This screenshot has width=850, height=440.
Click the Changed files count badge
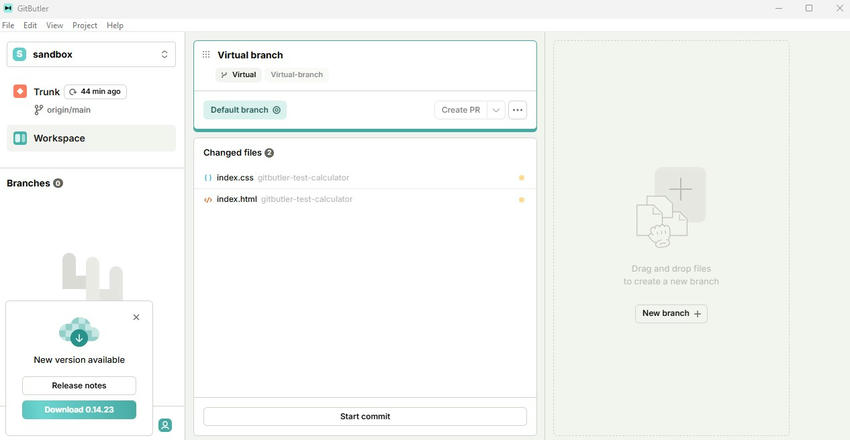269,153
